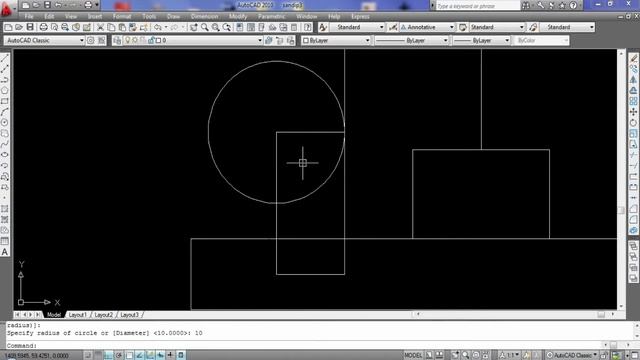The image size is (640, 360).
Task: Open the ByLayer color control
Action: pos(336,40)
